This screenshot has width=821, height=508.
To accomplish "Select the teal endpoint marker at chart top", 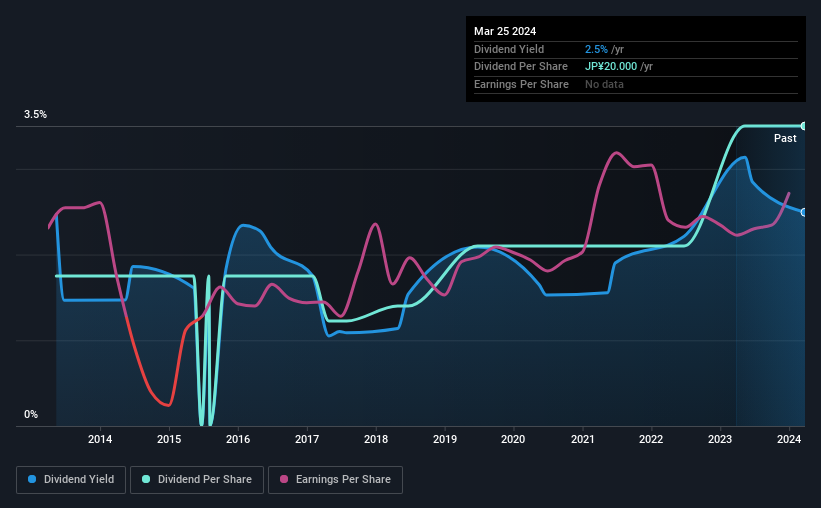I will (804, 126).
